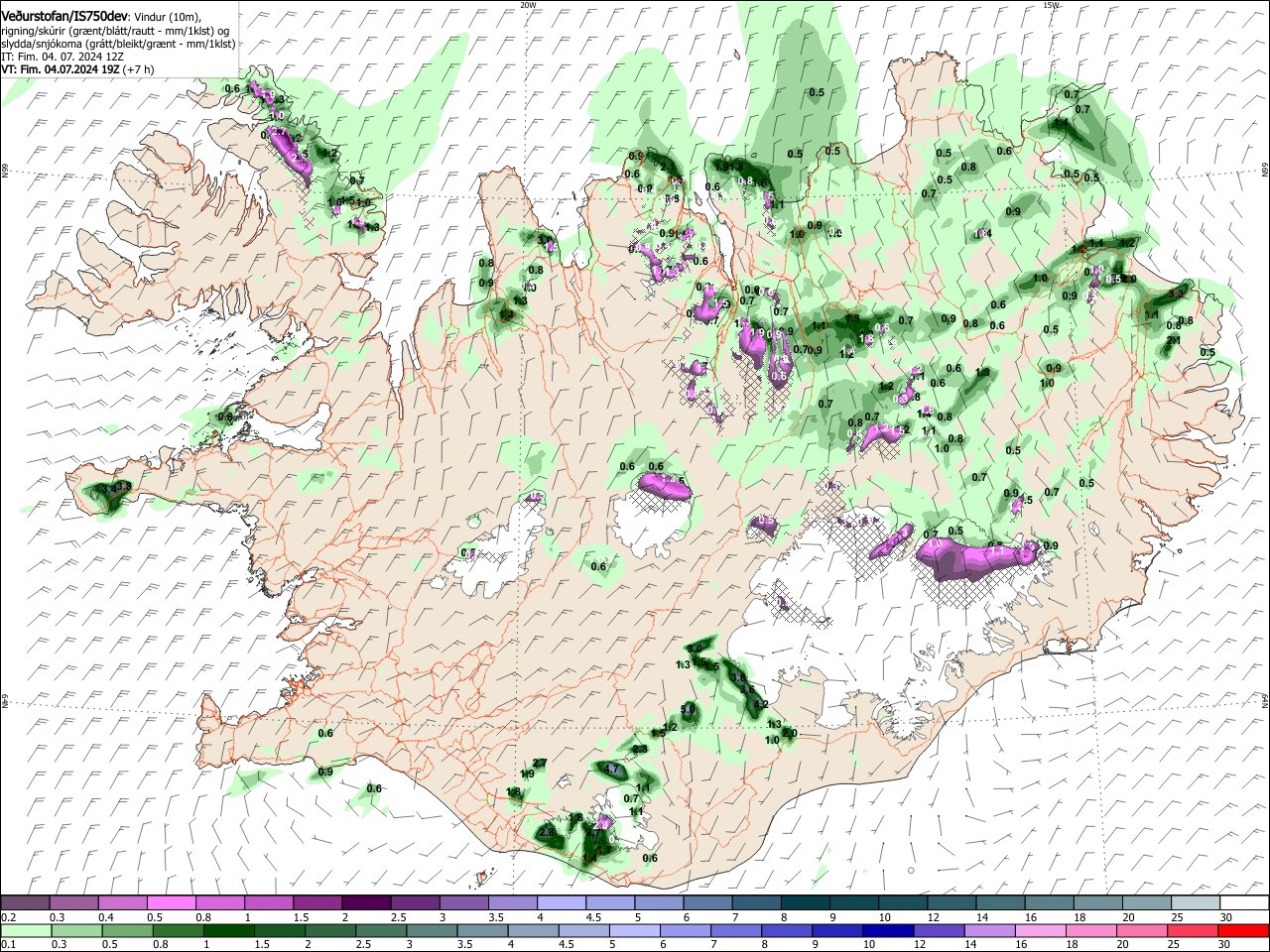
Task: Click the Veðurstofan/IS750dev title text
Action: pos(64,17)
